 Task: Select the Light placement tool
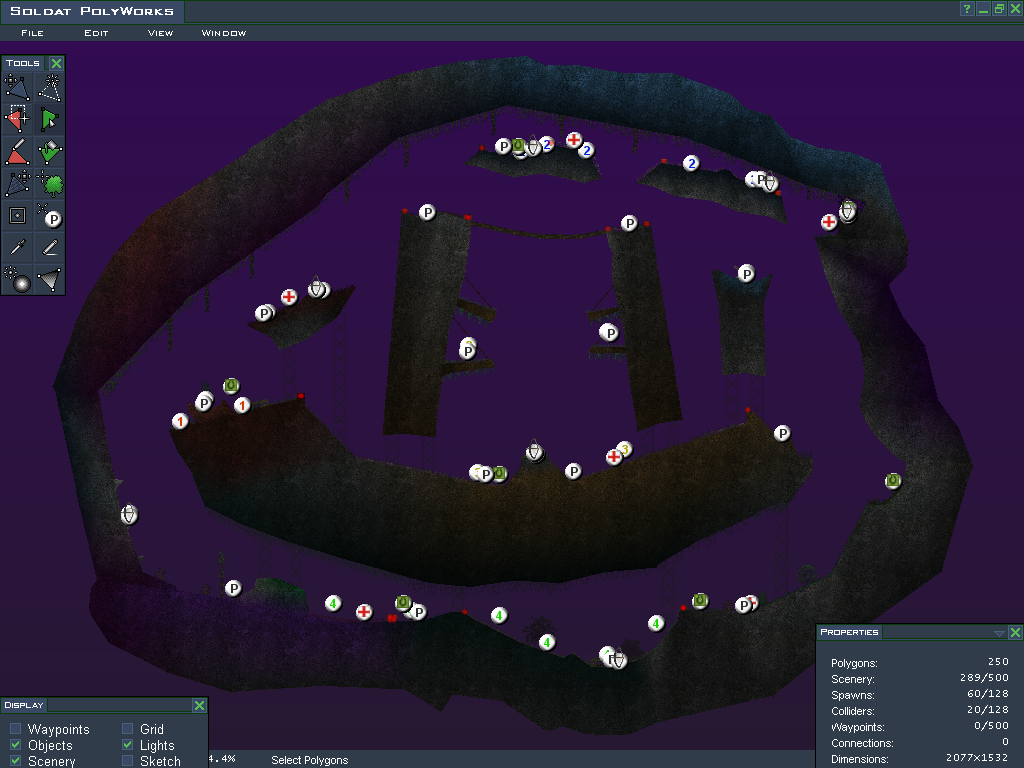pyautogui.click(x=18, y=280)
